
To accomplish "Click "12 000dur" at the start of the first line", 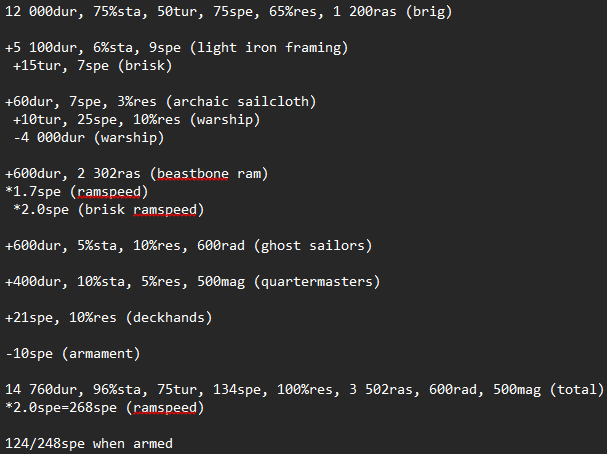I will point(41,13).
